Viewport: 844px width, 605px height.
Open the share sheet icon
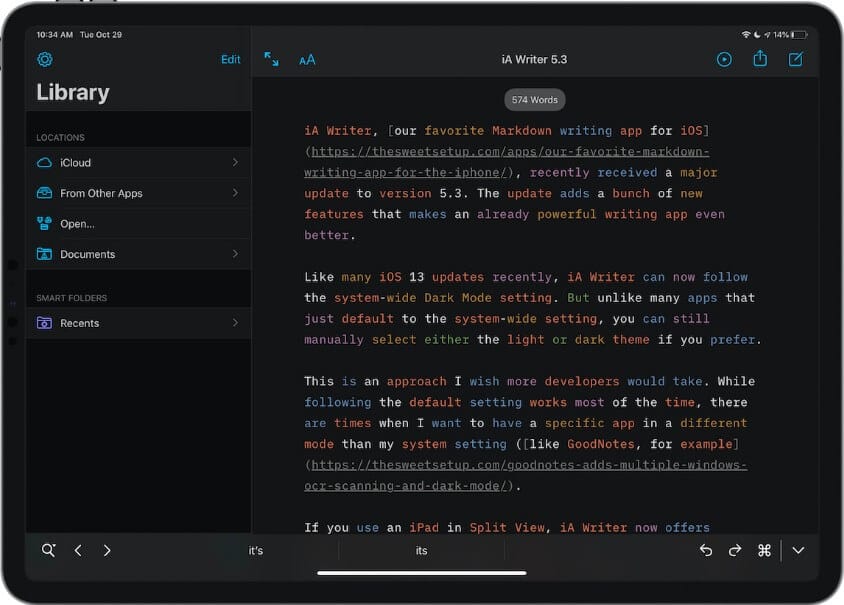coord(759,58)
